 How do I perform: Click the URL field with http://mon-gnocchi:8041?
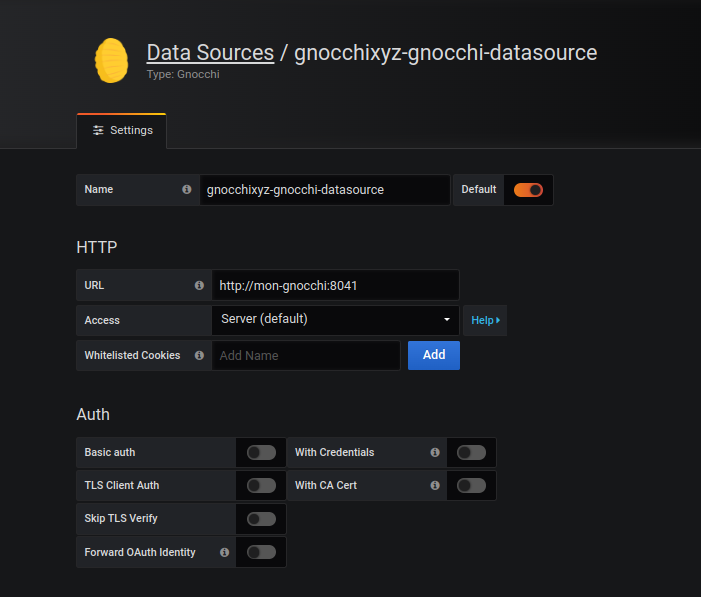tap(335, 285)
